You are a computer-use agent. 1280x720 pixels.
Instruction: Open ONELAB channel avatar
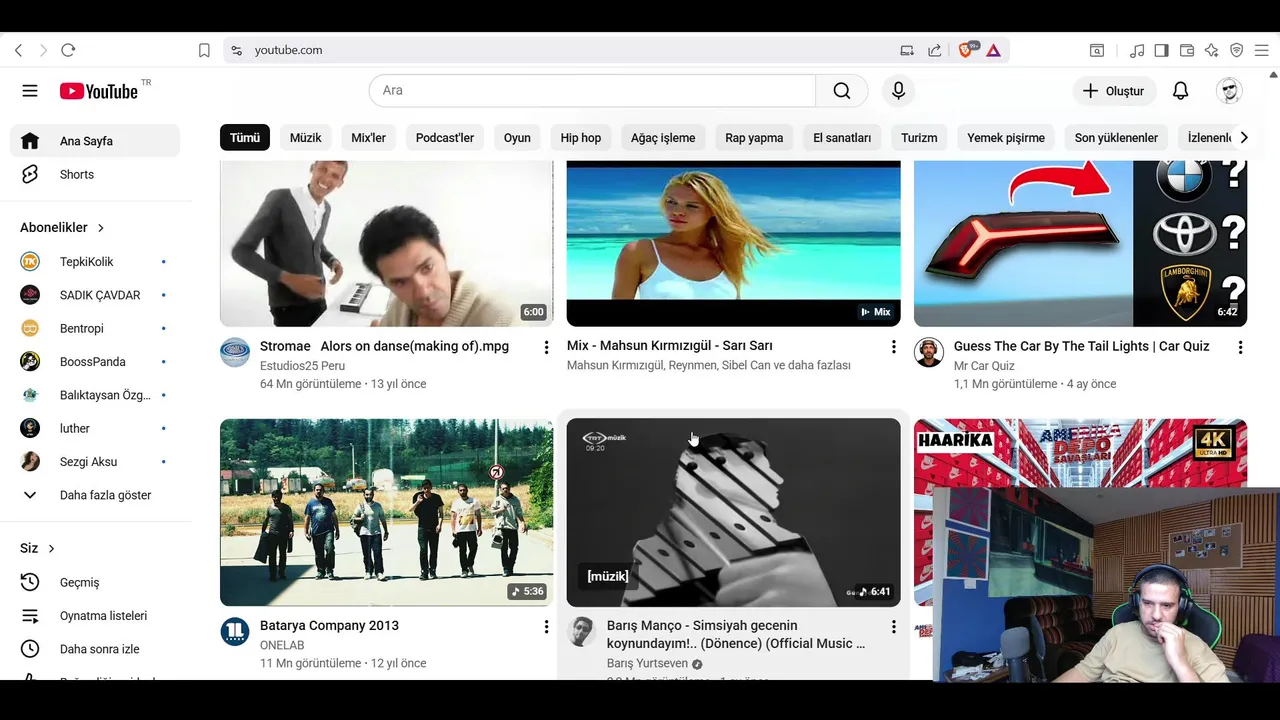(235, 632)
